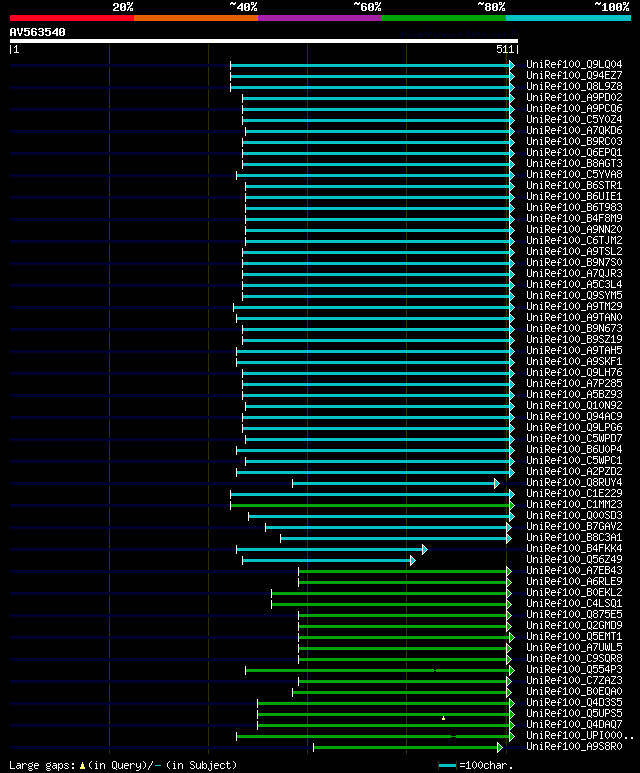Screen dimensions: 640x773
Task: Select hit UniRef100_A9PD02
Action: 574,98
